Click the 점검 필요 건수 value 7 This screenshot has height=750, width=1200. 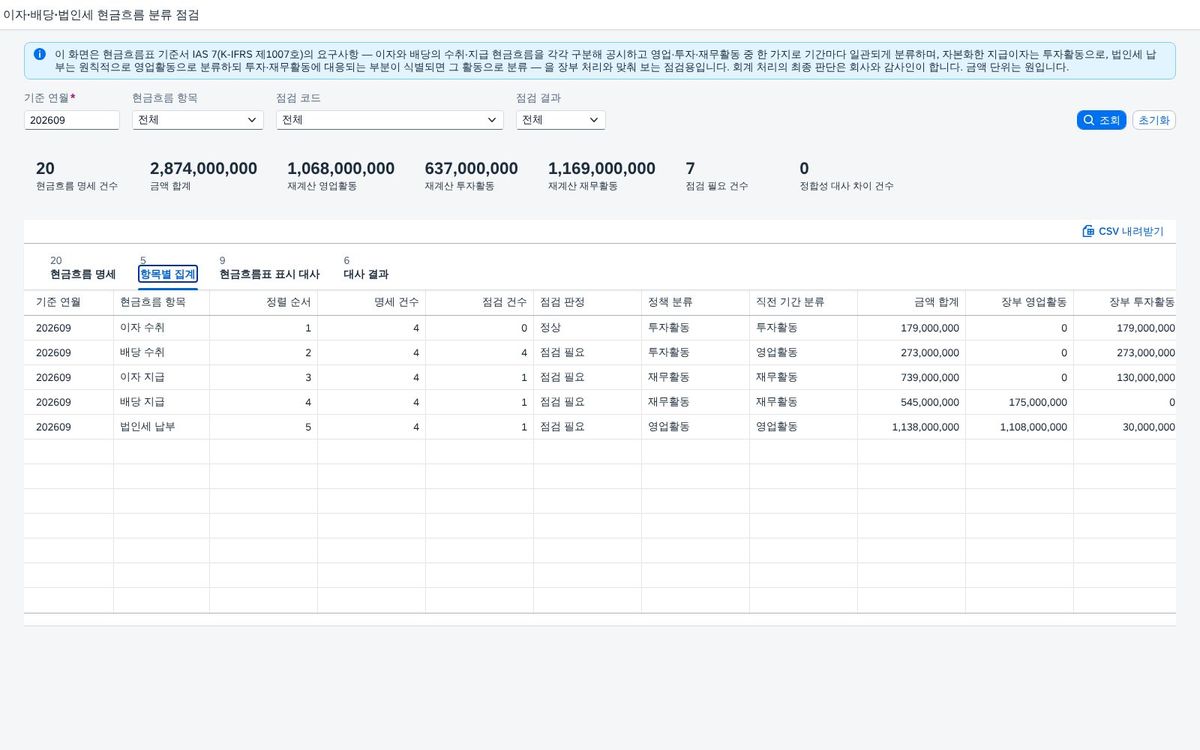pyautogui.click(x=690, y=169)
